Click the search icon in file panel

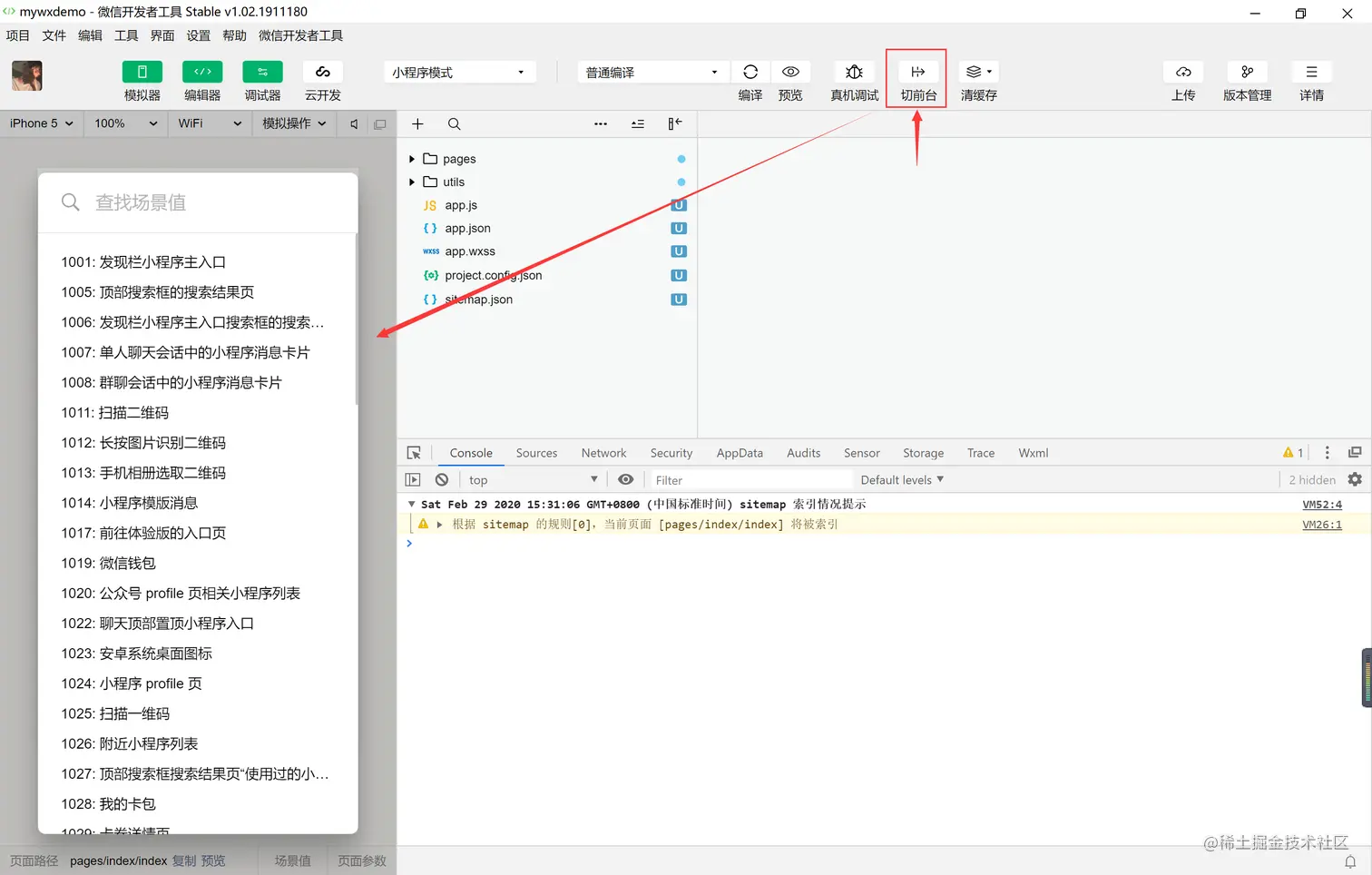[455, 124]
